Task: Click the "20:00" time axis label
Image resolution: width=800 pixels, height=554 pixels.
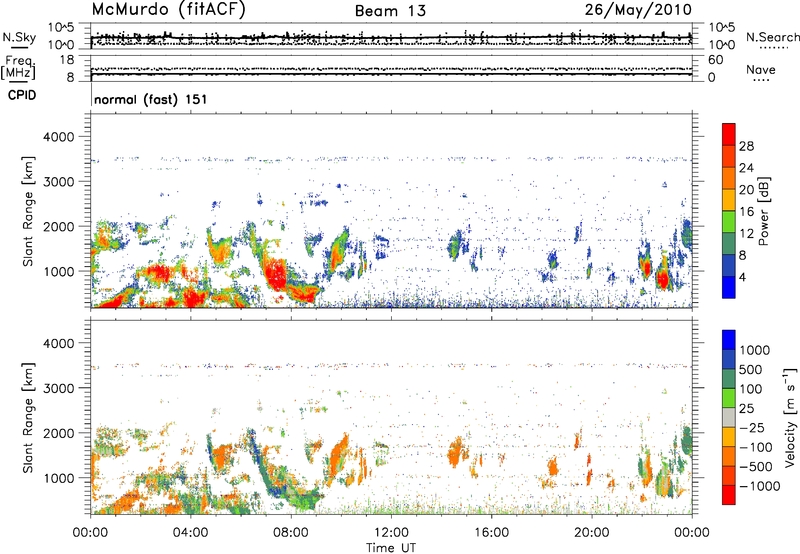Action: tap(592, 533)
